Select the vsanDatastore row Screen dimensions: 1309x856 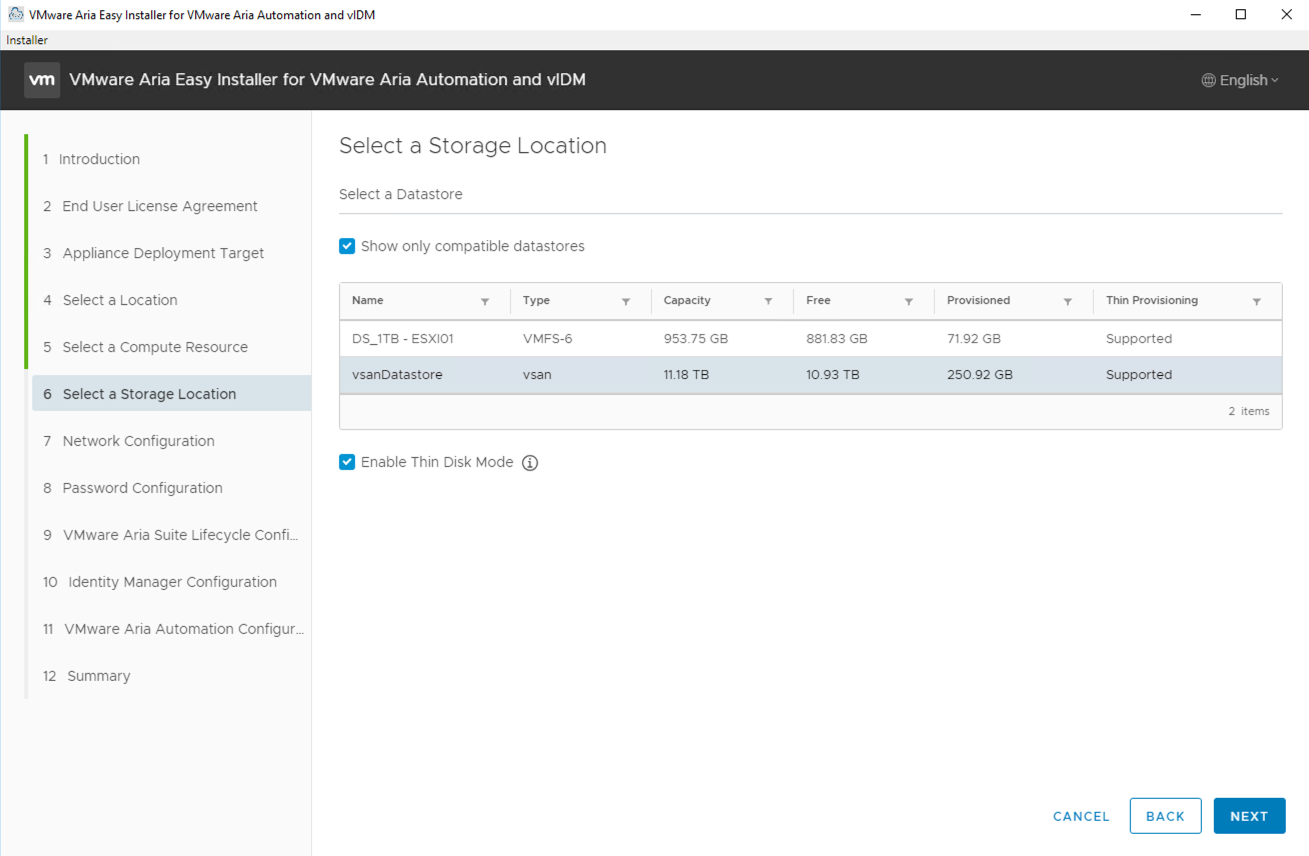(x=810, y=375)
